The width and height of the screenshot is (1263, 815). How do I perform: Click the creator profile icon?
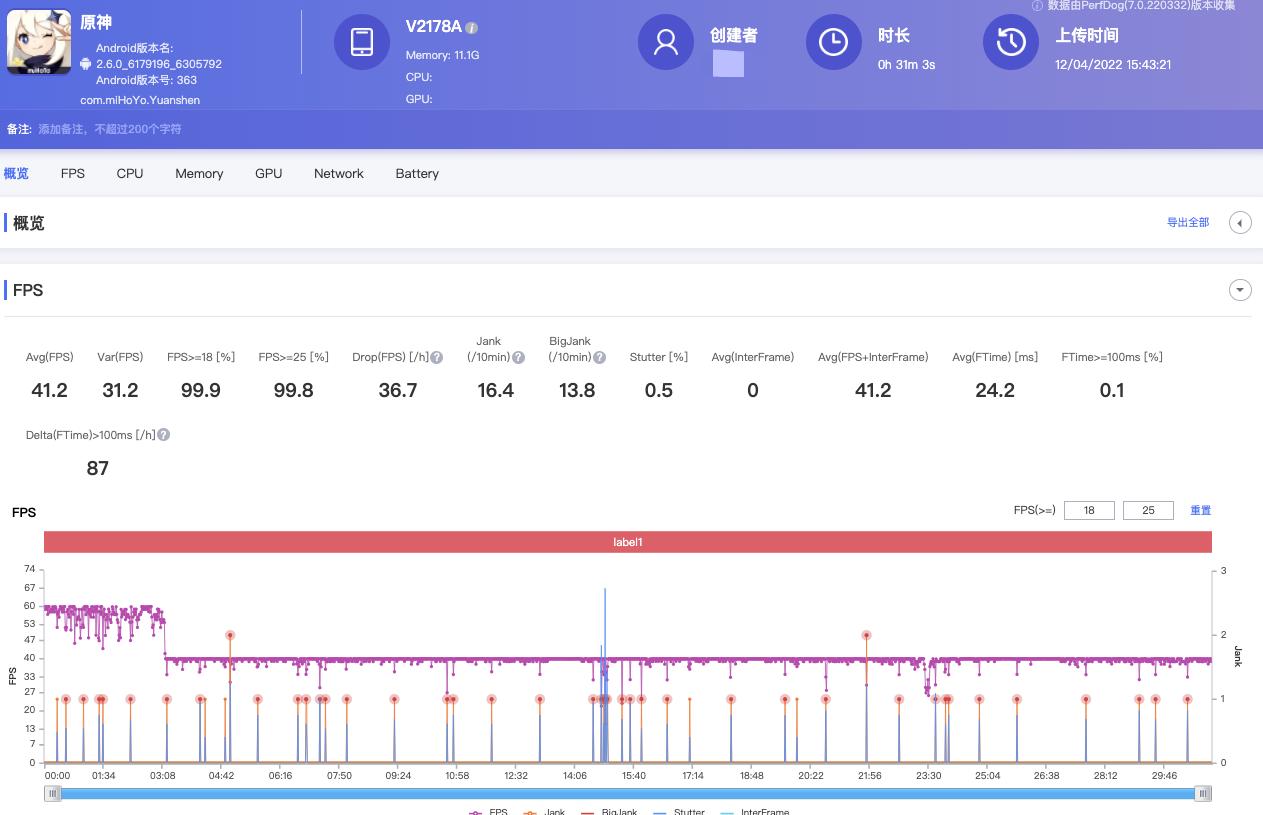point(666,43)
